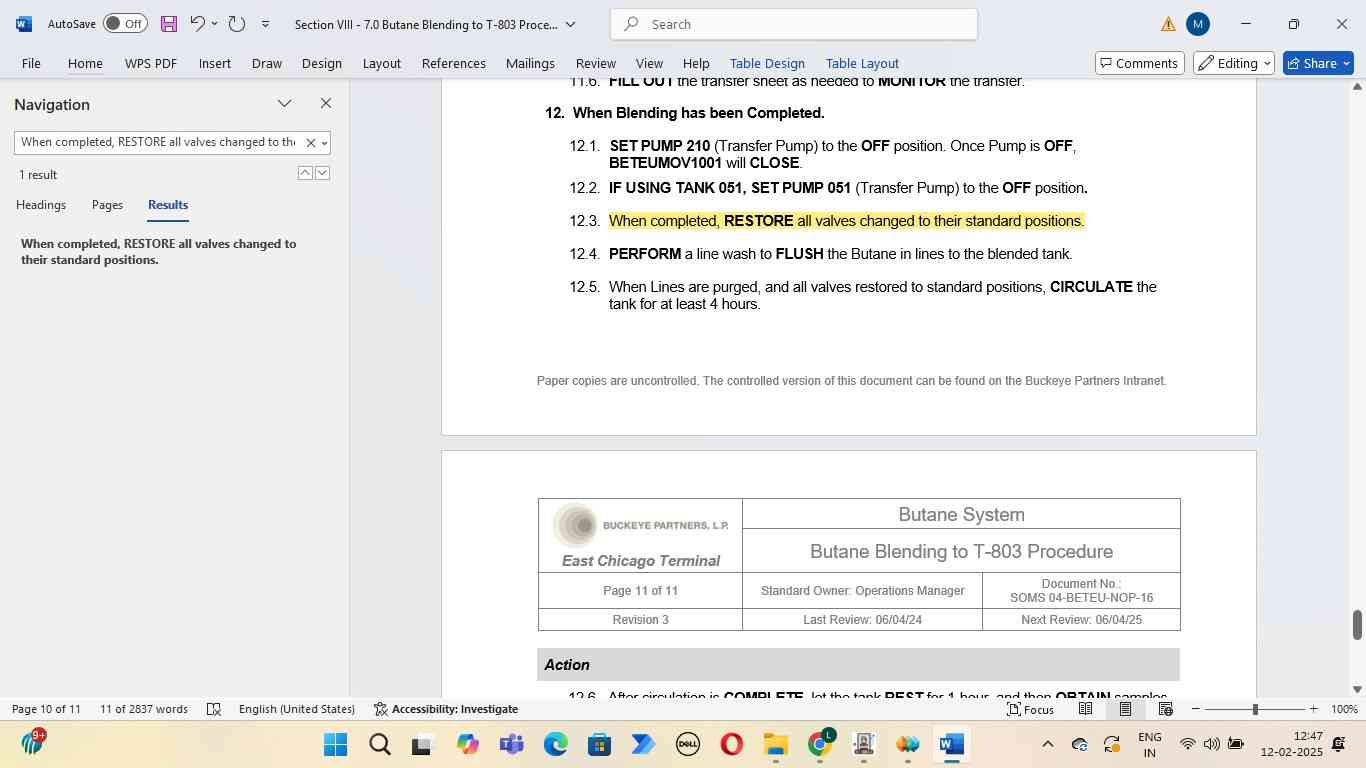The image size is (1366, 768).
Task: Click the Navigation search text field
Action: pyautogui.click(x=158, y=142)
